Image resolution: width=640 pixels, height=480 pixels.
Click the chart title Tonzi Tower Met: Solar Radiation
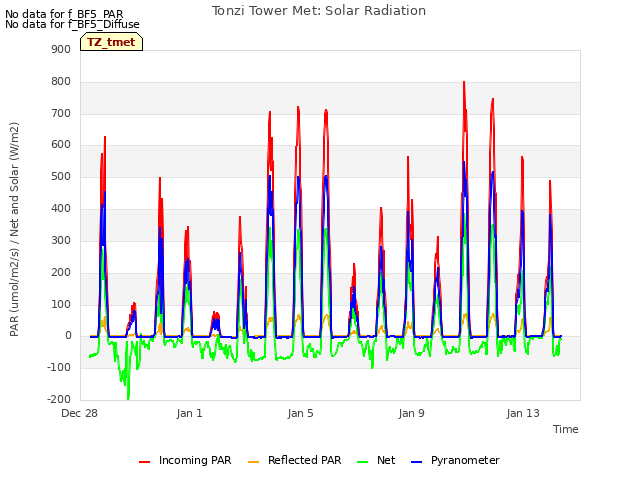click(x=319, y=11)
